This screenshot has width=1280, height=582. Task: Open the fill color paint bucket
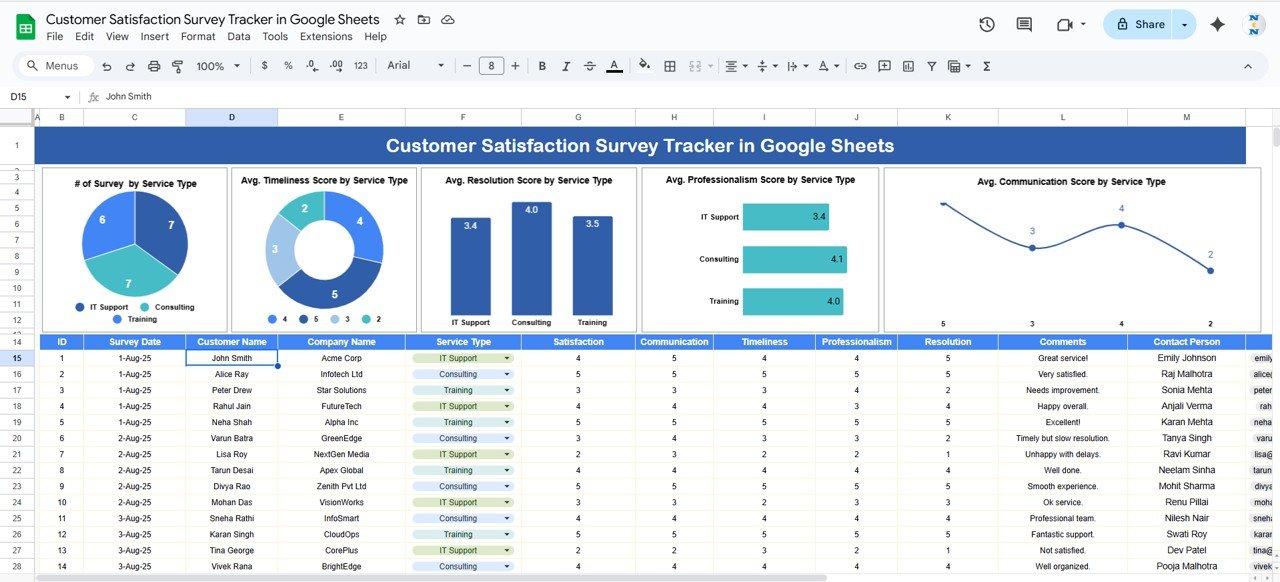tap(644, 66)
